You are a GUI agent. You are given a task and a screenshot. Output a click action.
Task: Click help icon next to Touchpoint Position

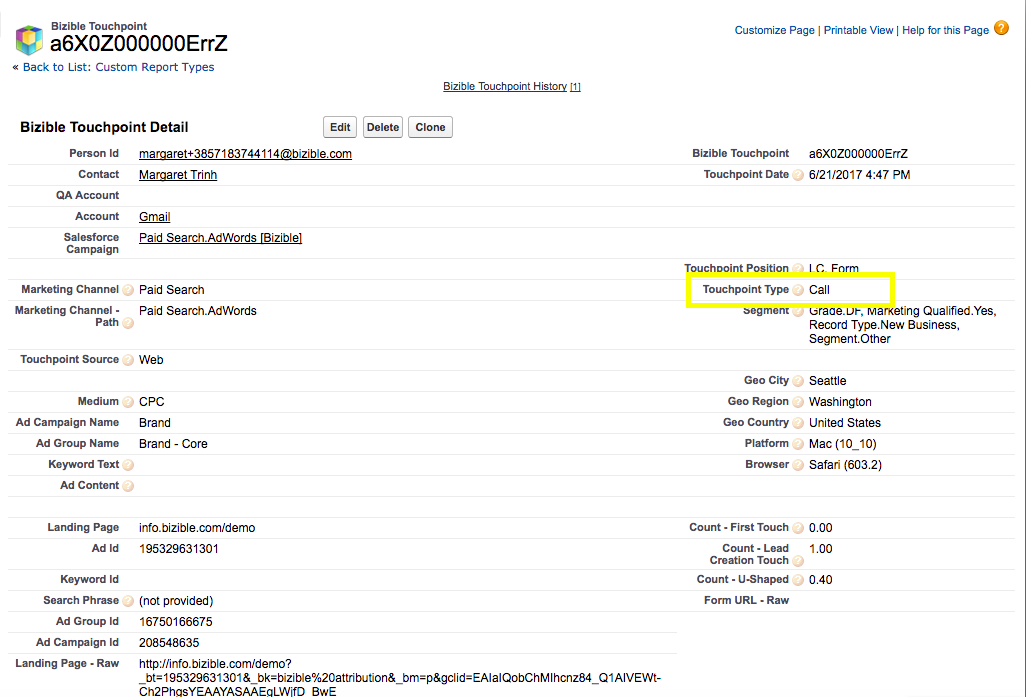pyautogui.click(x=798, y=268)
